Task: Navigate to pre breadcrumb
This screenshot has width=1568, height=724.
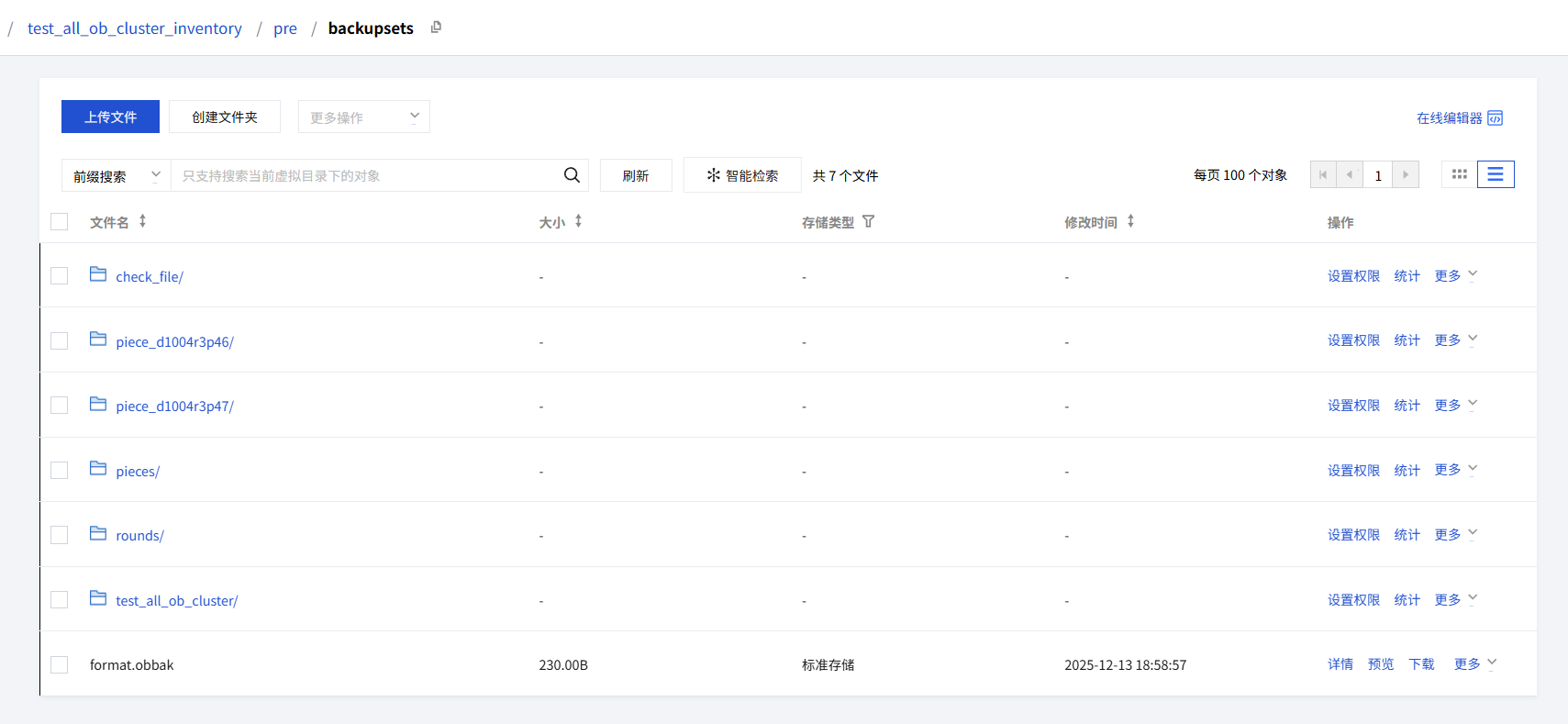Action: [284, 28]
